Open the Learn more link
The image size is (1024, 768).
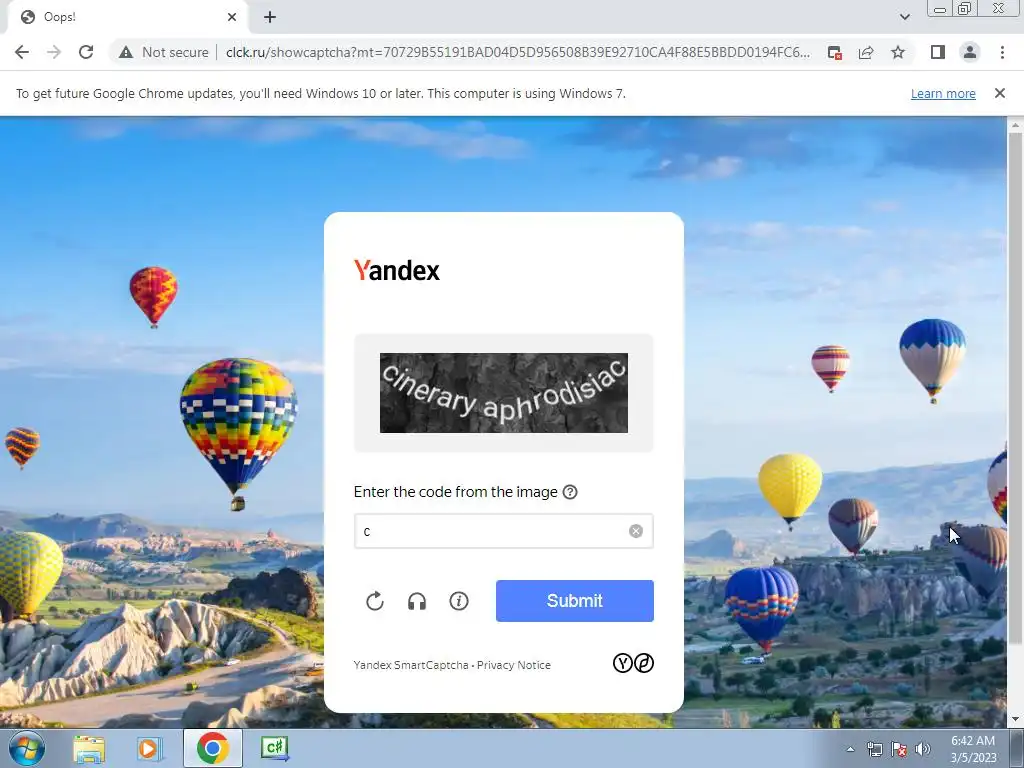pos(943,93)
